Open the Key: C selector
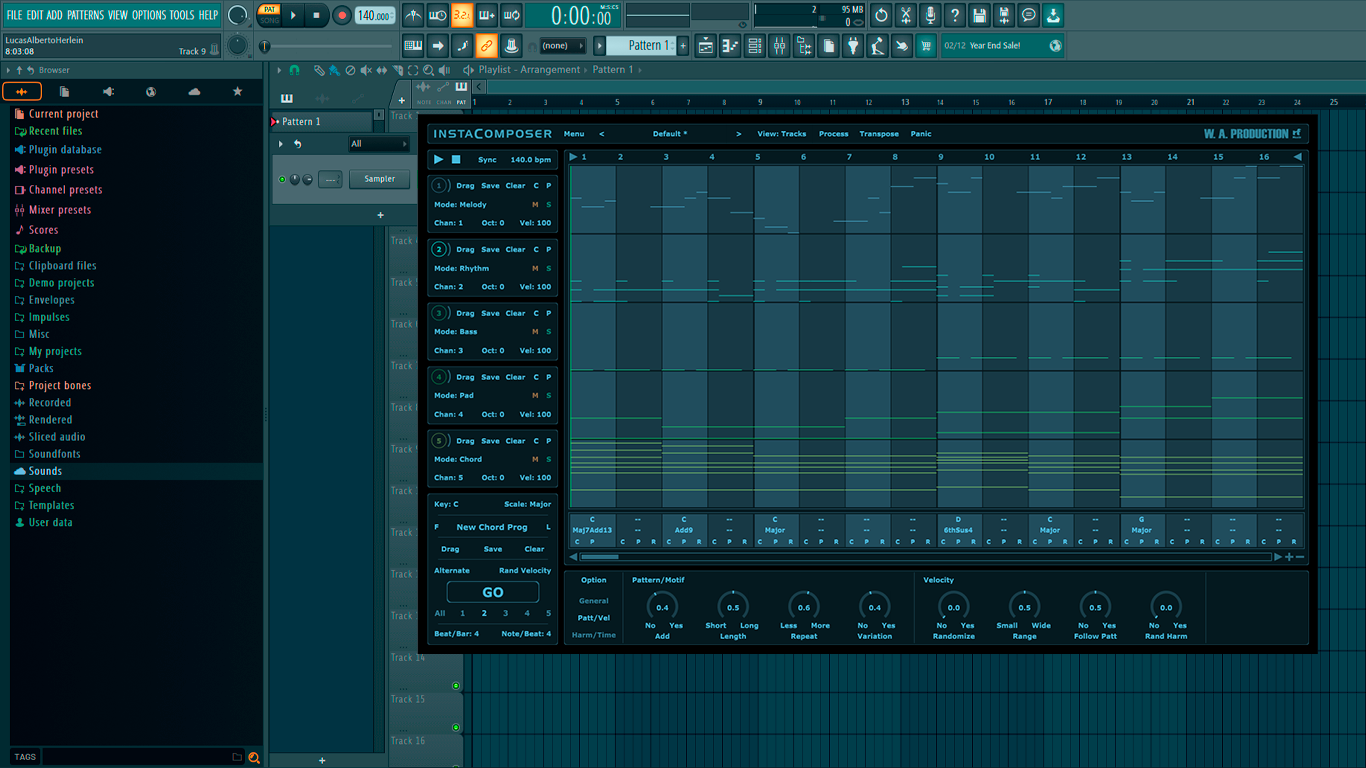This screenshot has width=1366, height=768. [446, 505]
